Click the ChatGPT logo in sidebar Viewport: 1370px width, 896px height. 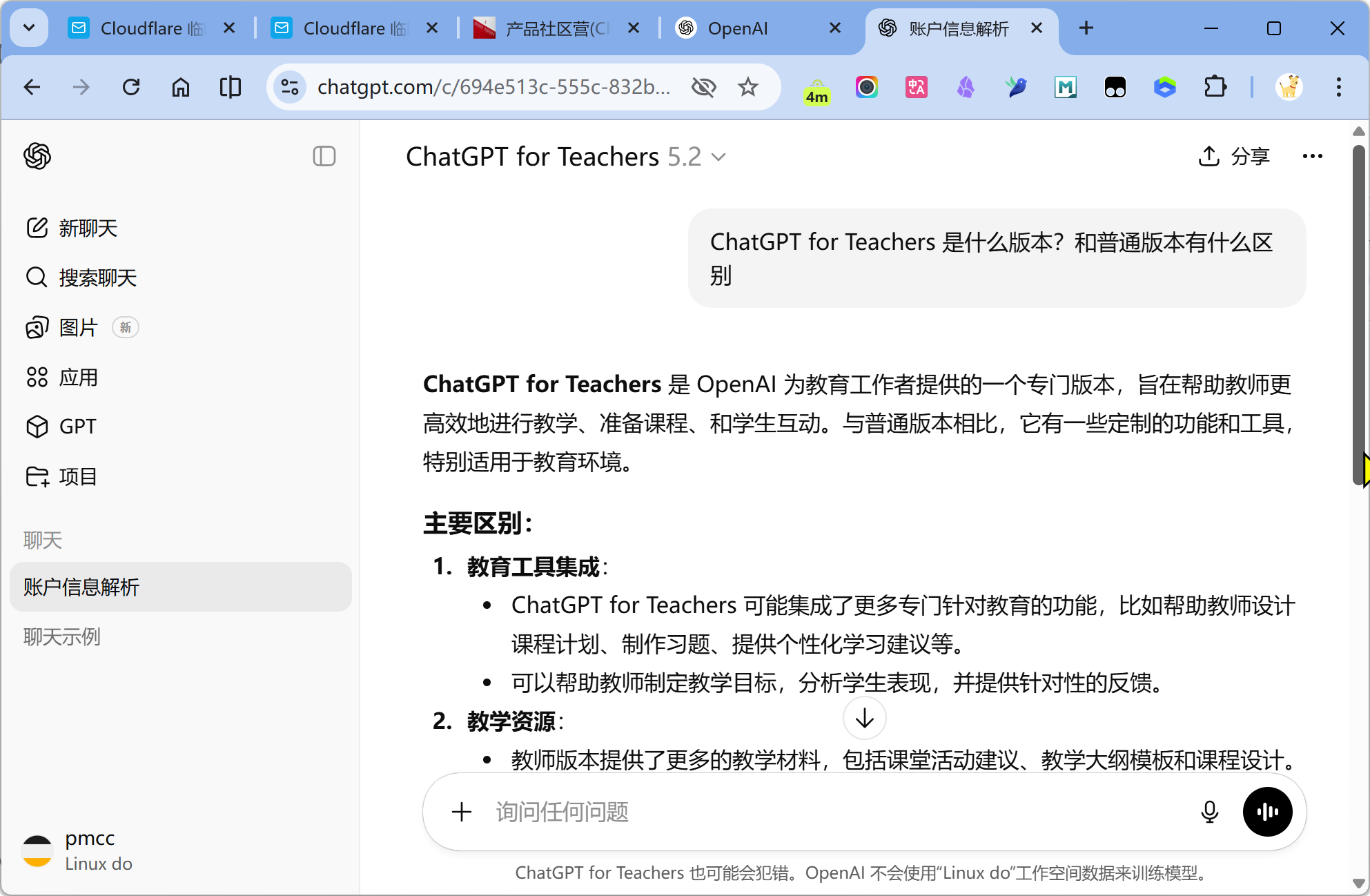pos(37,156)
